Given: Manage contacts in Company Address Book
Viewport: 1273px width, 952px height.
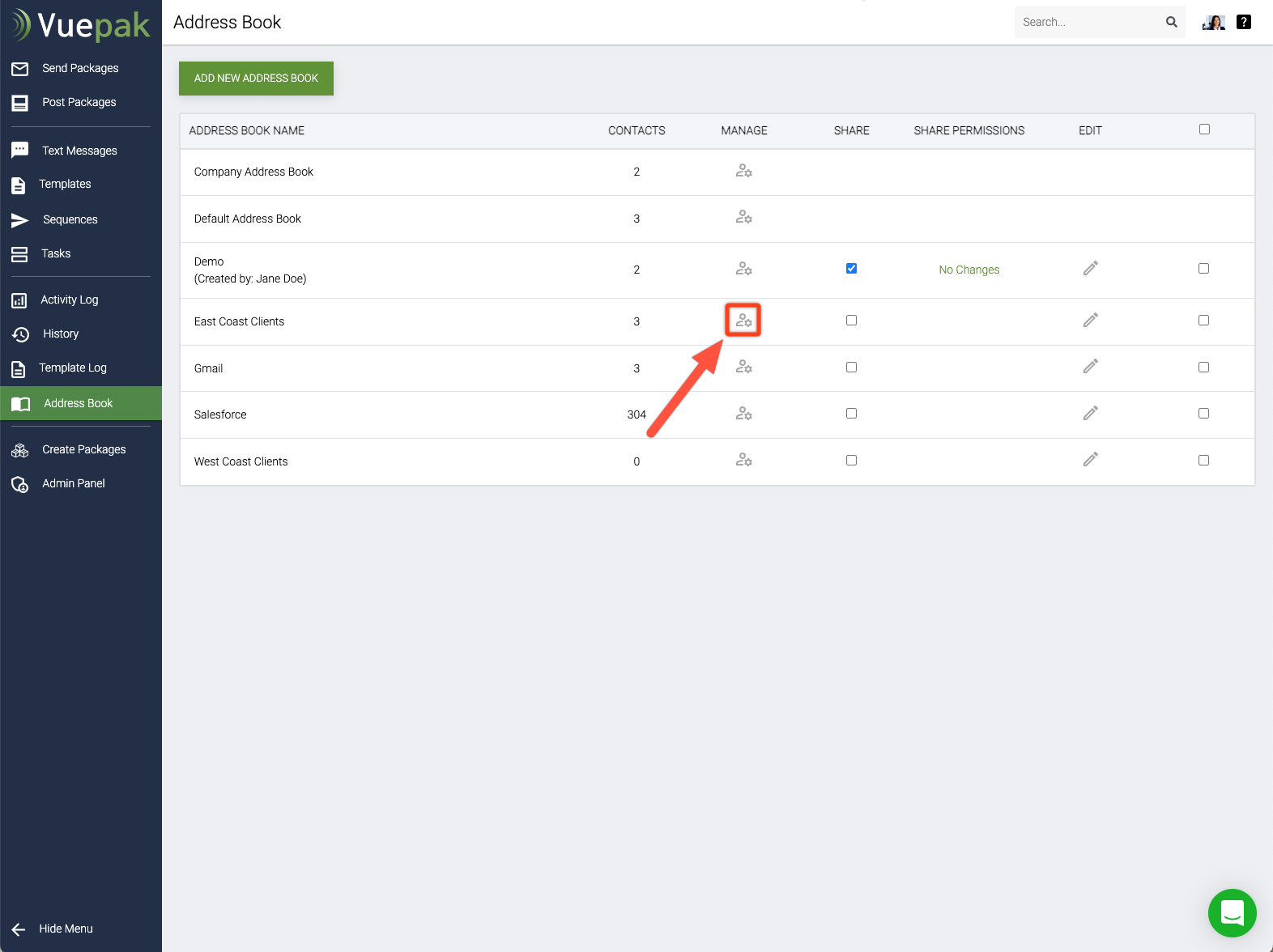Looking at the screenshot, I should pyautogui.click(x=743, y=172).
